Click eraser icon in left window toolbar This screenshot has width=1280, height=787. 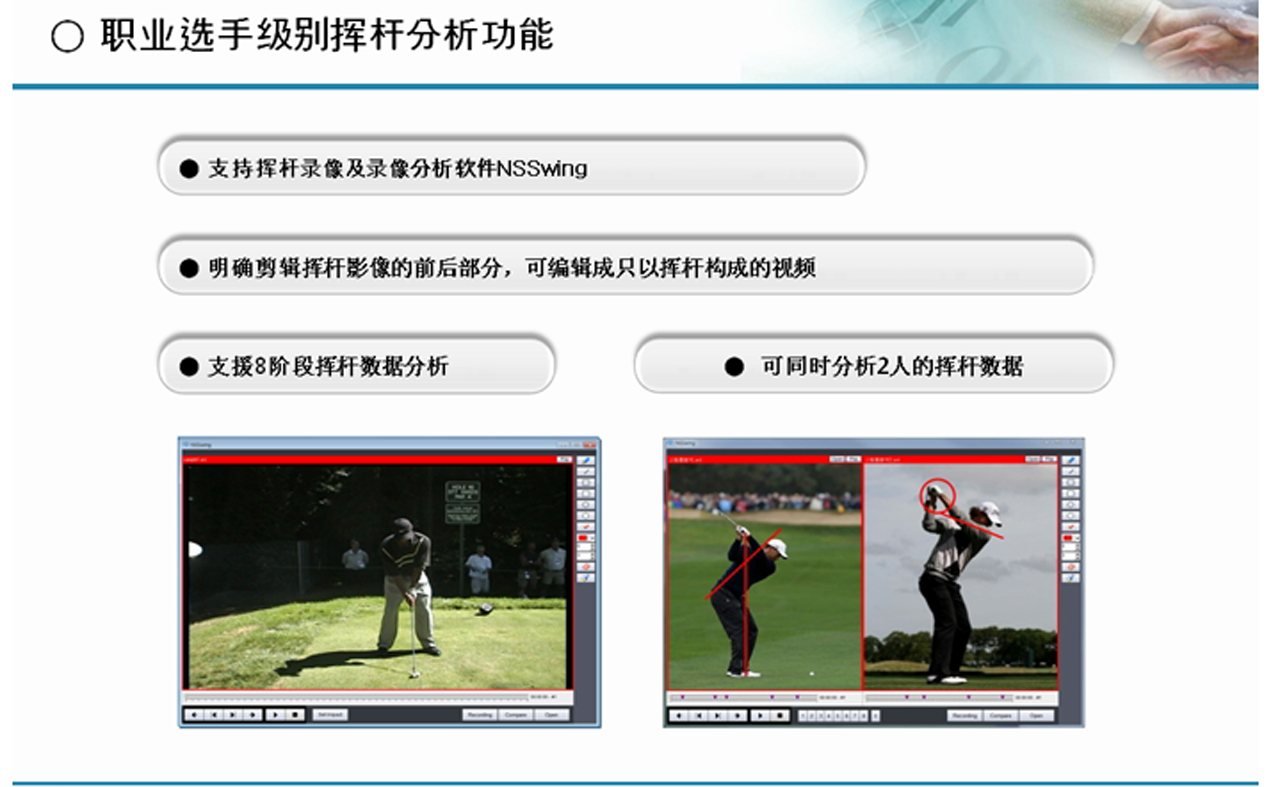point(586,567)
